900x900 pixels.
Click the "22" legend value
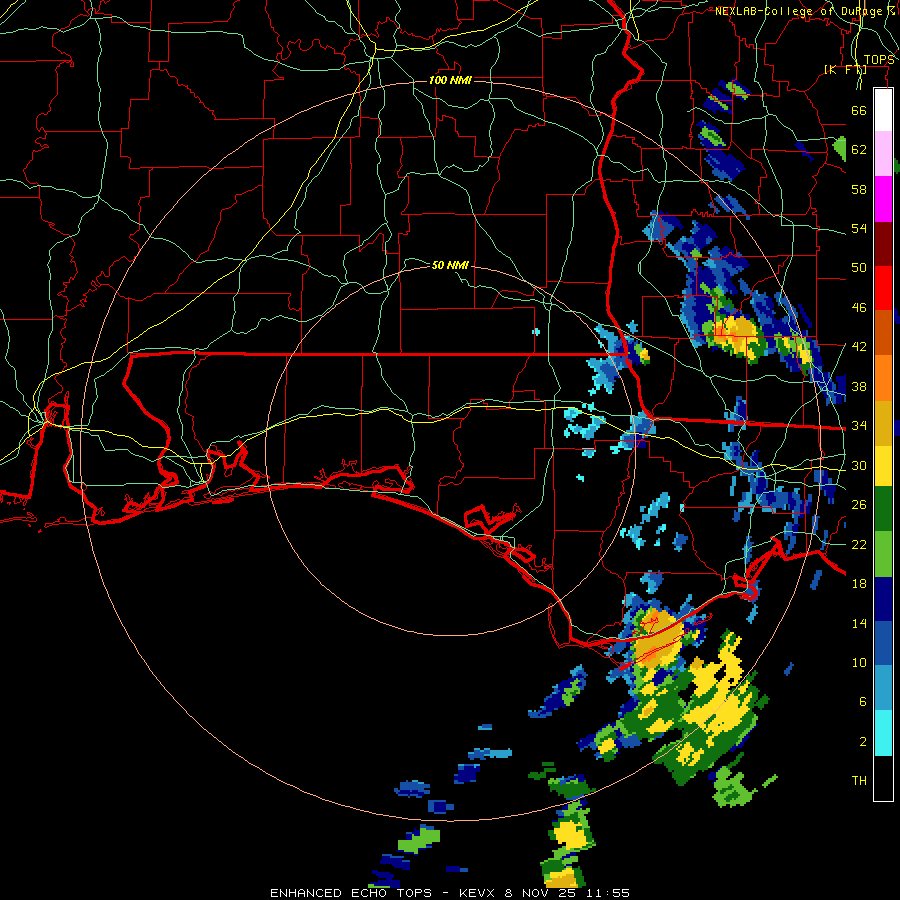click(x=859, y=544)
